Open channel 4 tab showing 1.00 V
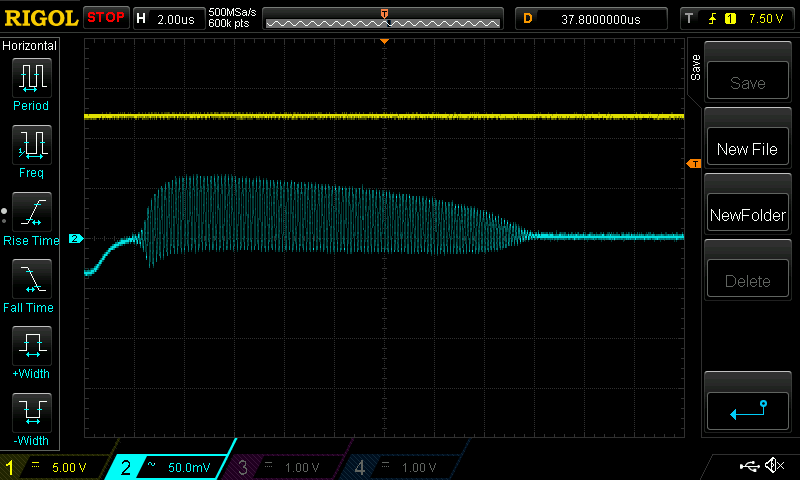 point(402,467)
